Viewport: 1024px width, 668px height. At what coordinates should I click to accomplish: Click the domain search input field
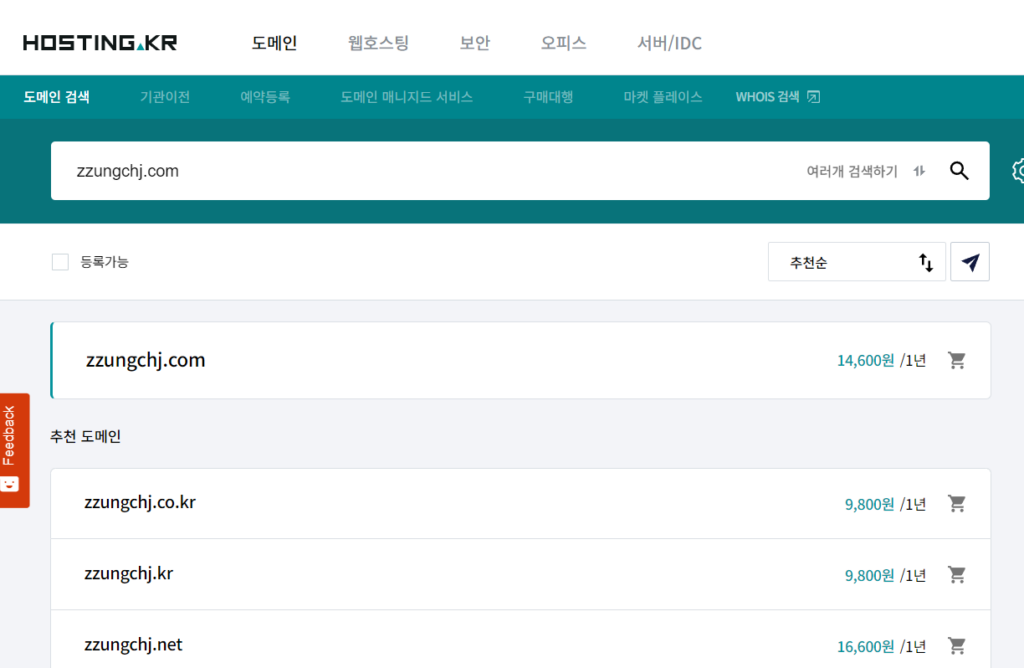420,171
